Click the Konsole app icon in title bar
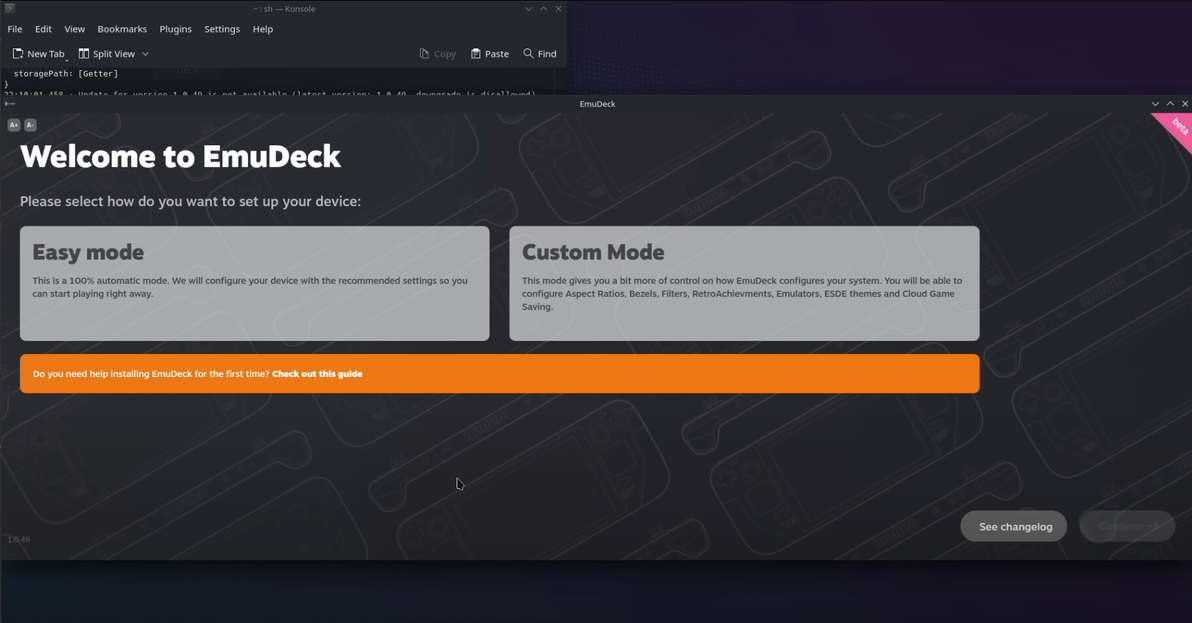The height and width of the screenshot is (623, 1192). pyautogui.click(x=10, y=9)
